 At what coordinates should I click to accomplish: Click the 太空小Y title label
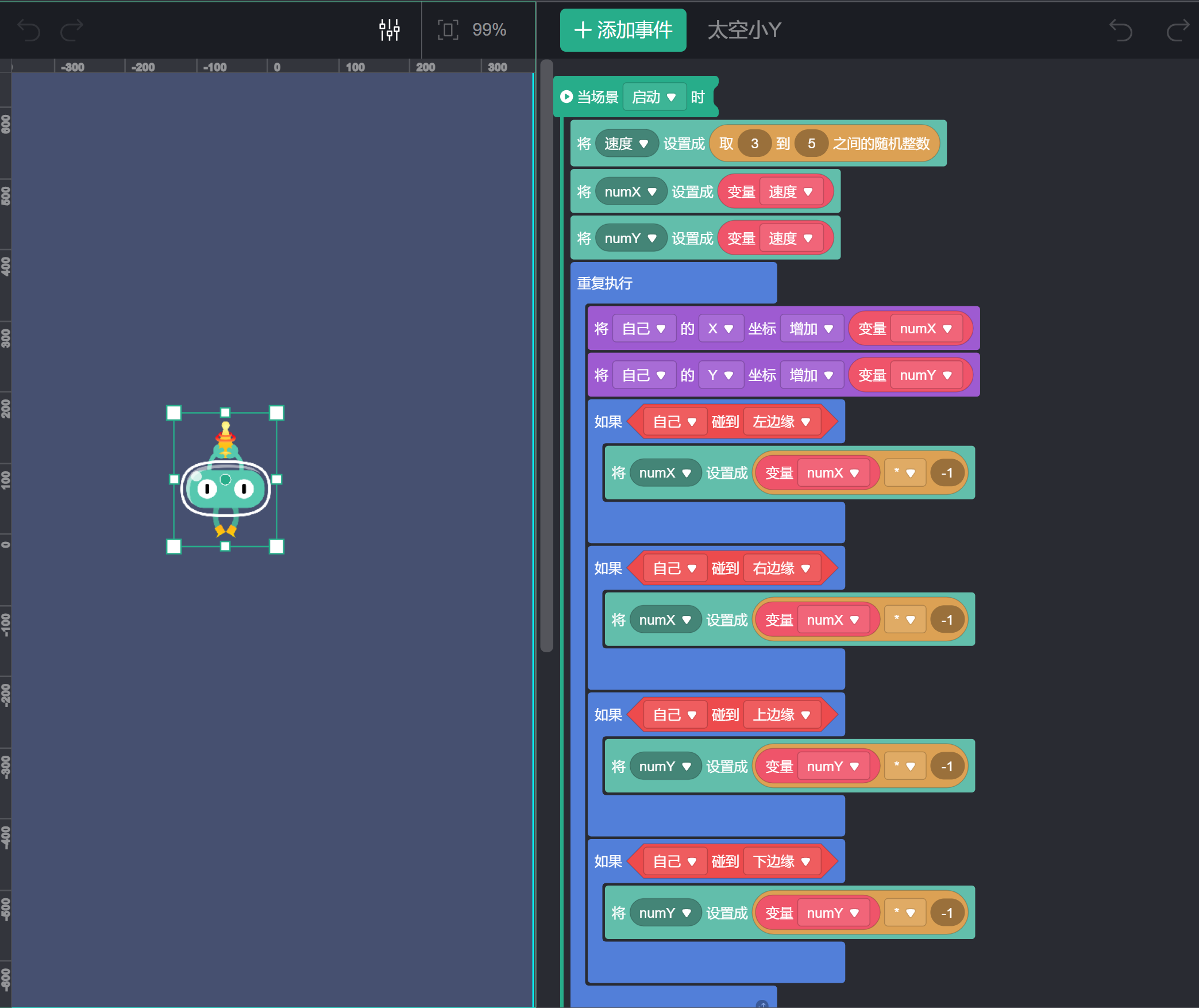pos(744,30)
